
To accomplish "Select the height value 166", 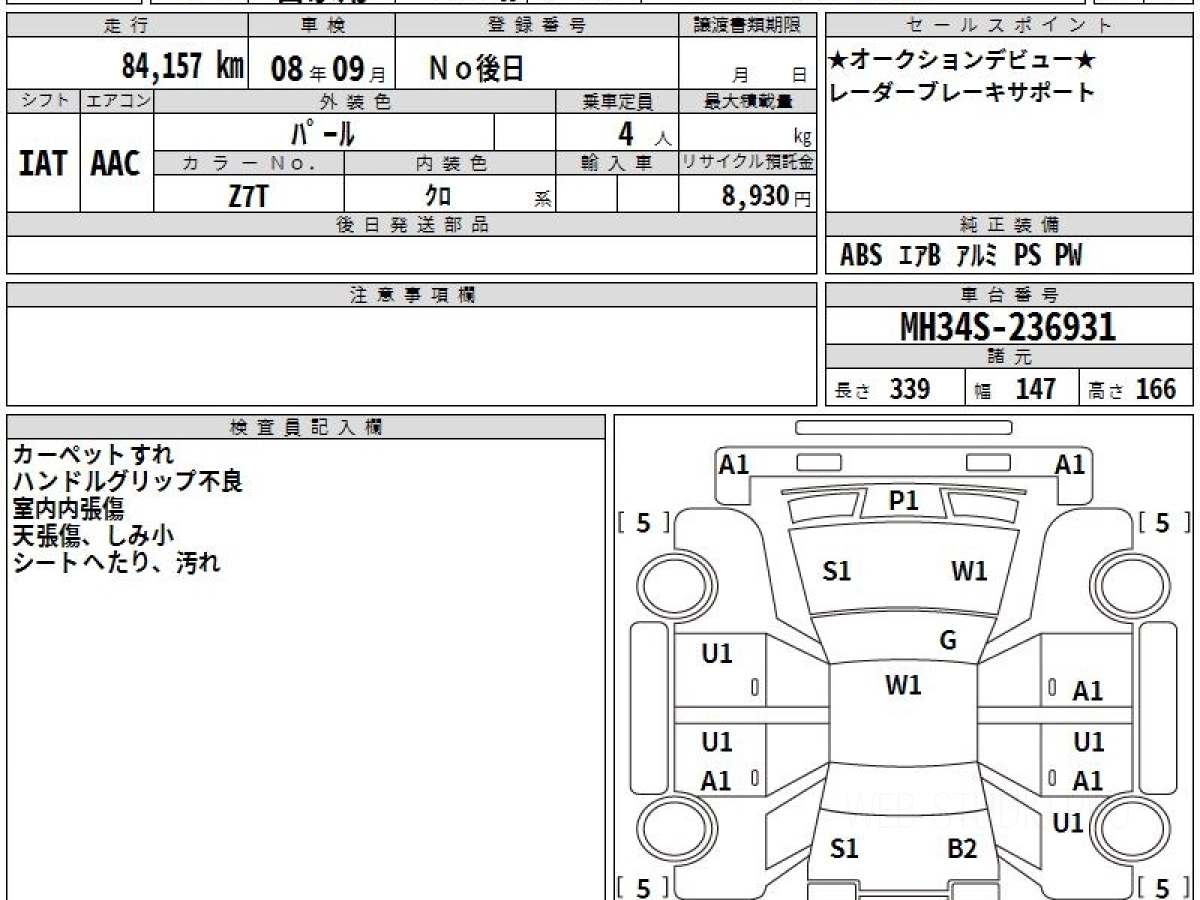I will (1156, 389).
